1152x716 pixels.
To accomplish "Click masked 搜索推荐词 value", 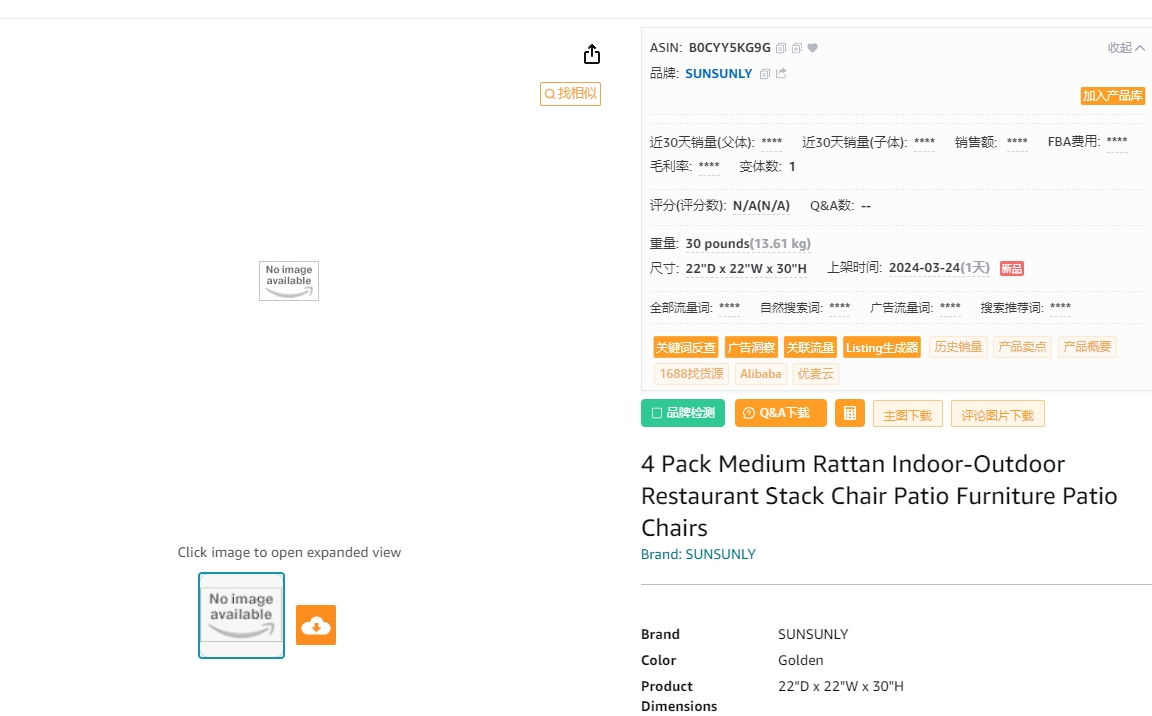I will (1060, 308).
